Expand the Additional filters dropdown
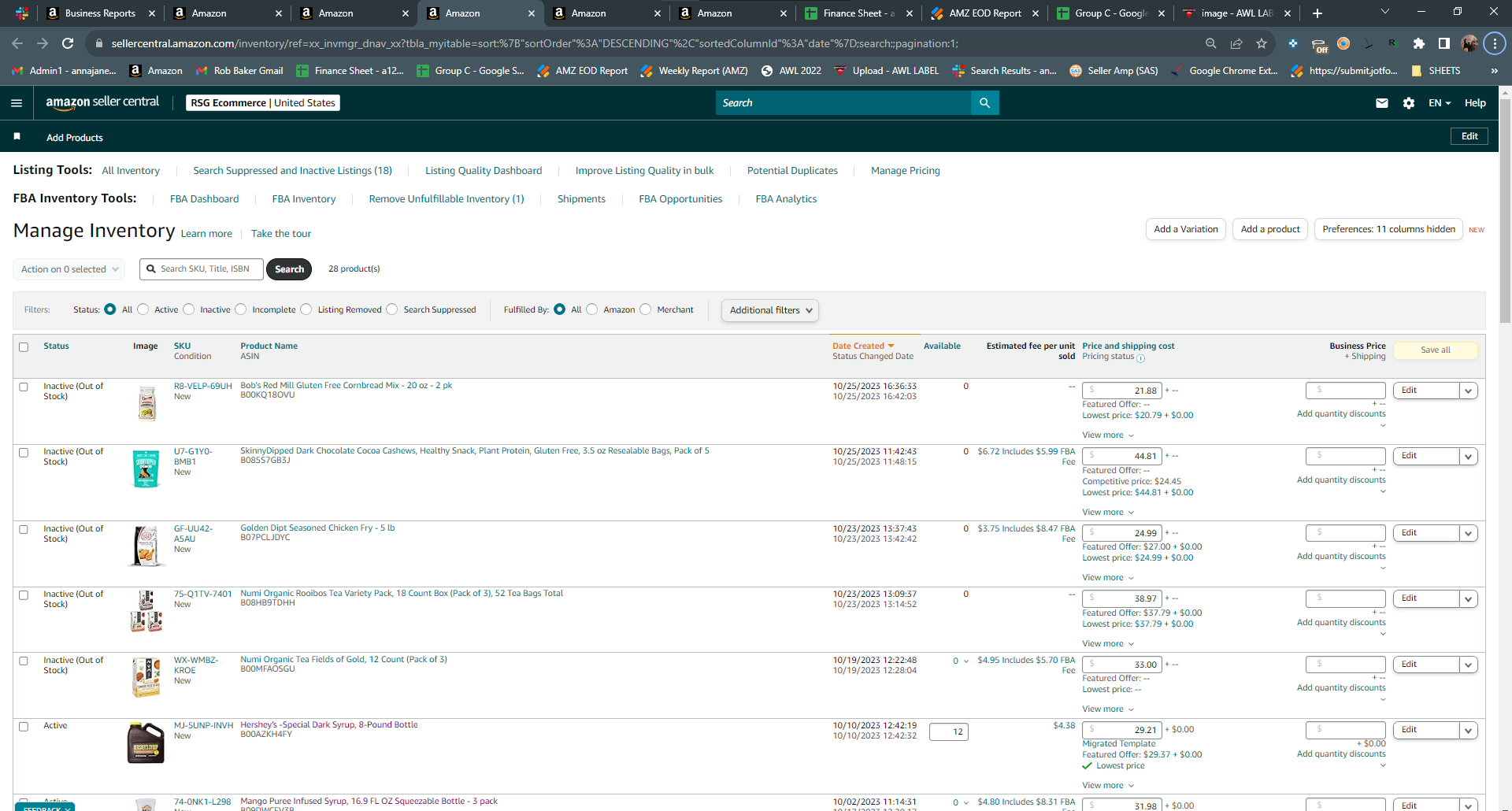The image size is (1512, 811). [770, 310]
